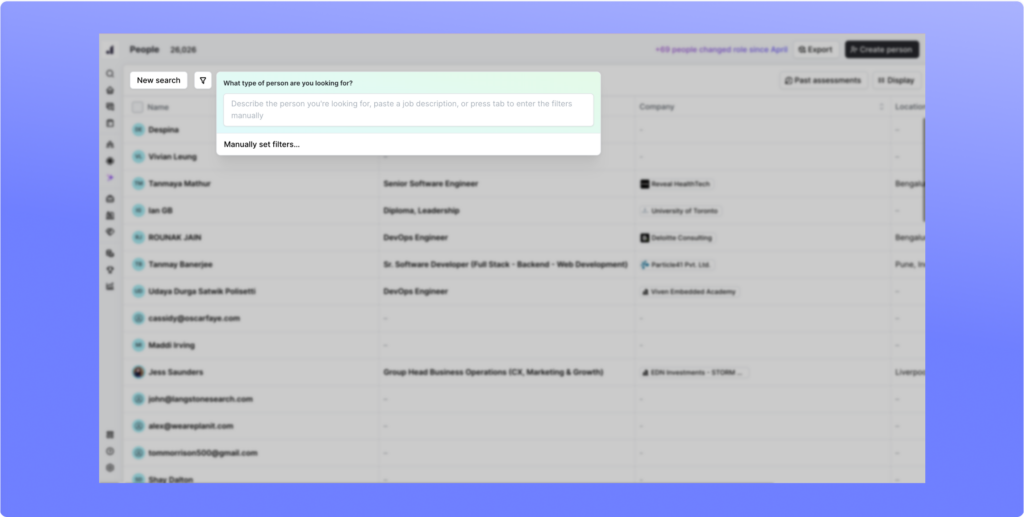Click the Export button

(816, 50)
